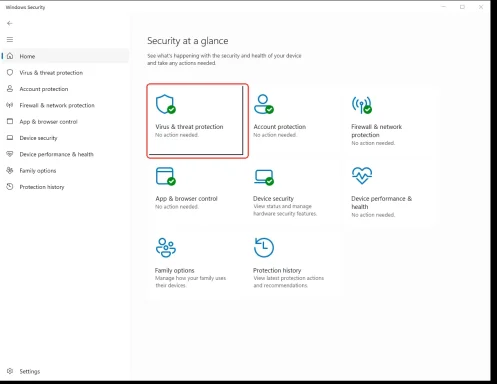Open Settings label at bottom of sidebar
The image size is (497, 384).
30,371
